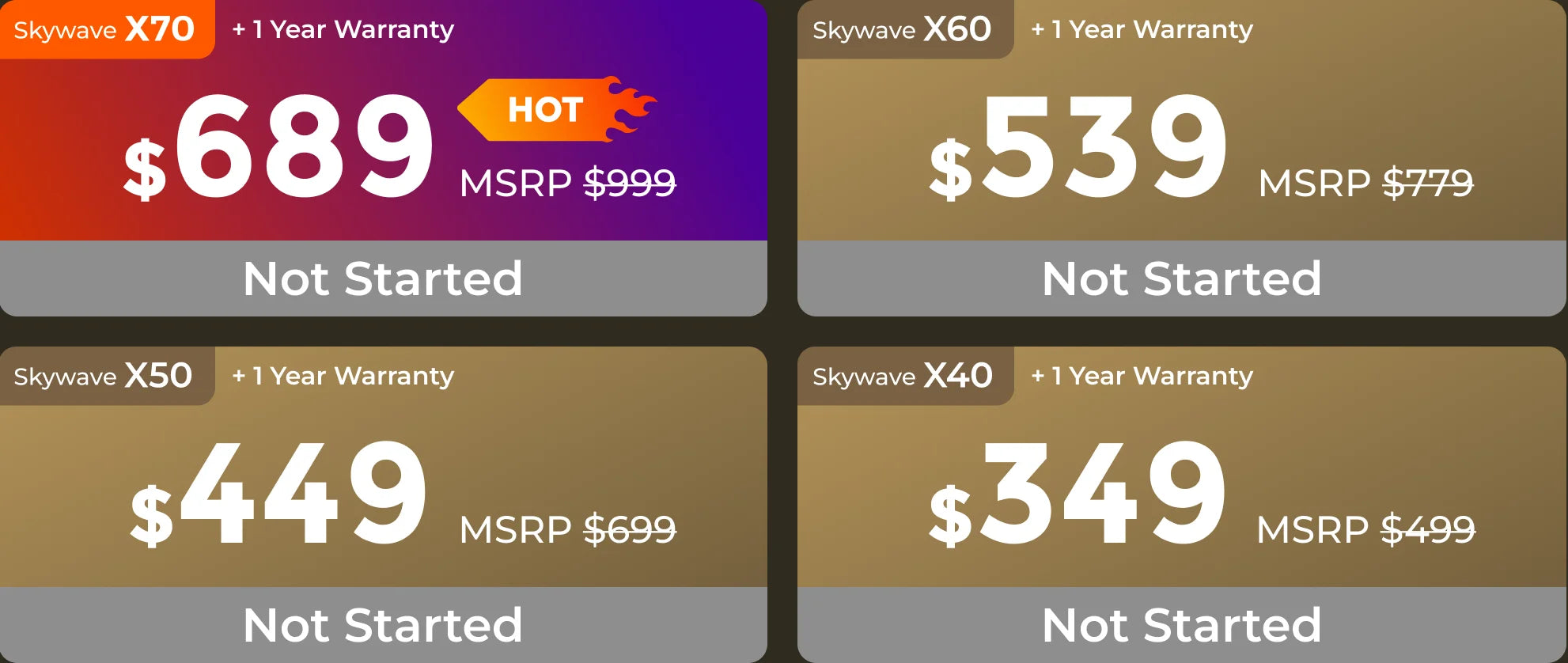Screen dimensions: 1568x663
Task: Click the $349 deal price
Action: (x=1078, y=493)
